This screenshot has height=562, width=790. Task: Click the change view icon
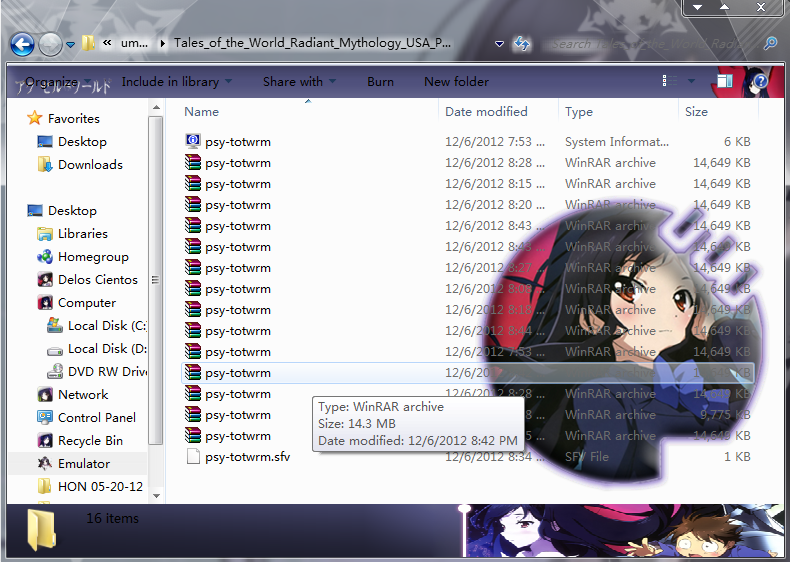(x=670, y=81)
